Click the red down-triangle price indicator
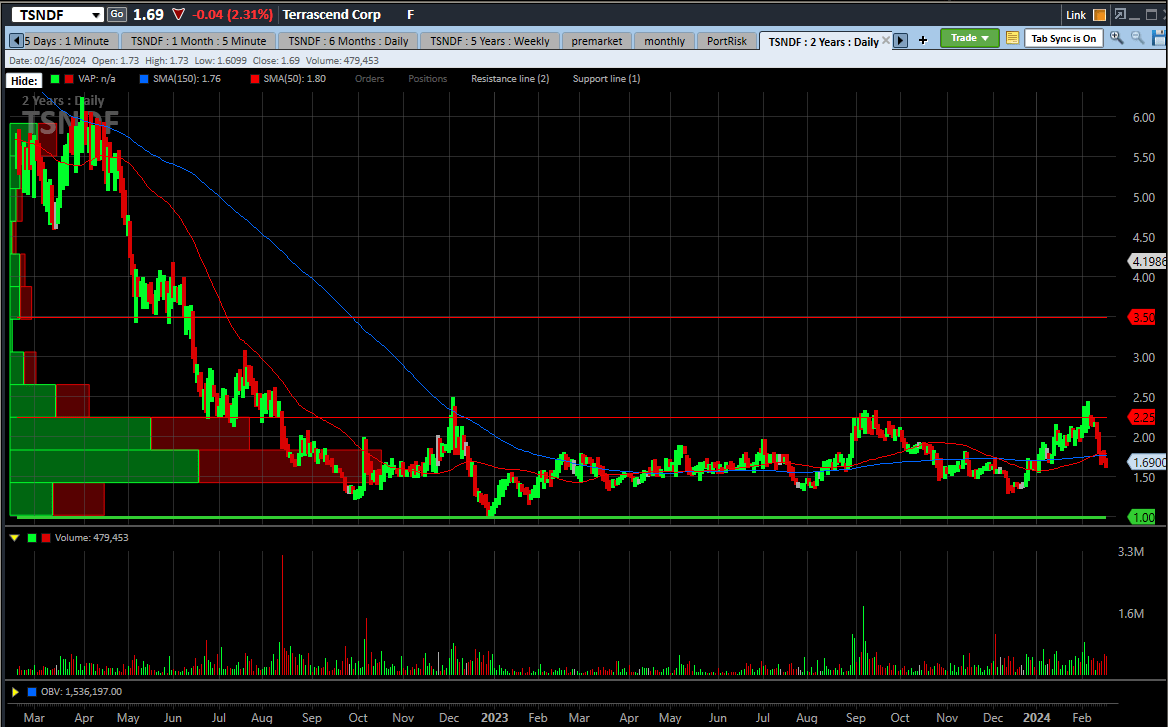 click(178, 14)
